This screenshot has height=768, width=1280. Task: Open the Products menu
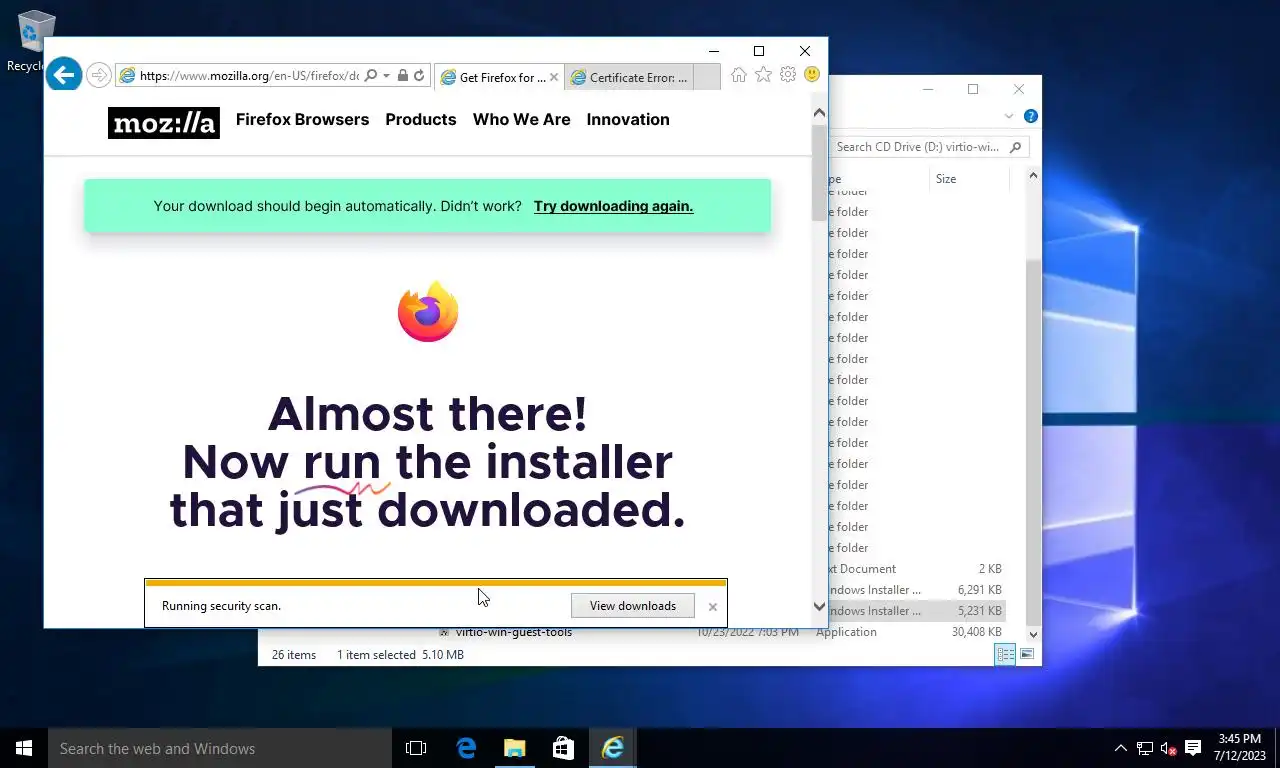click(421, 119)
